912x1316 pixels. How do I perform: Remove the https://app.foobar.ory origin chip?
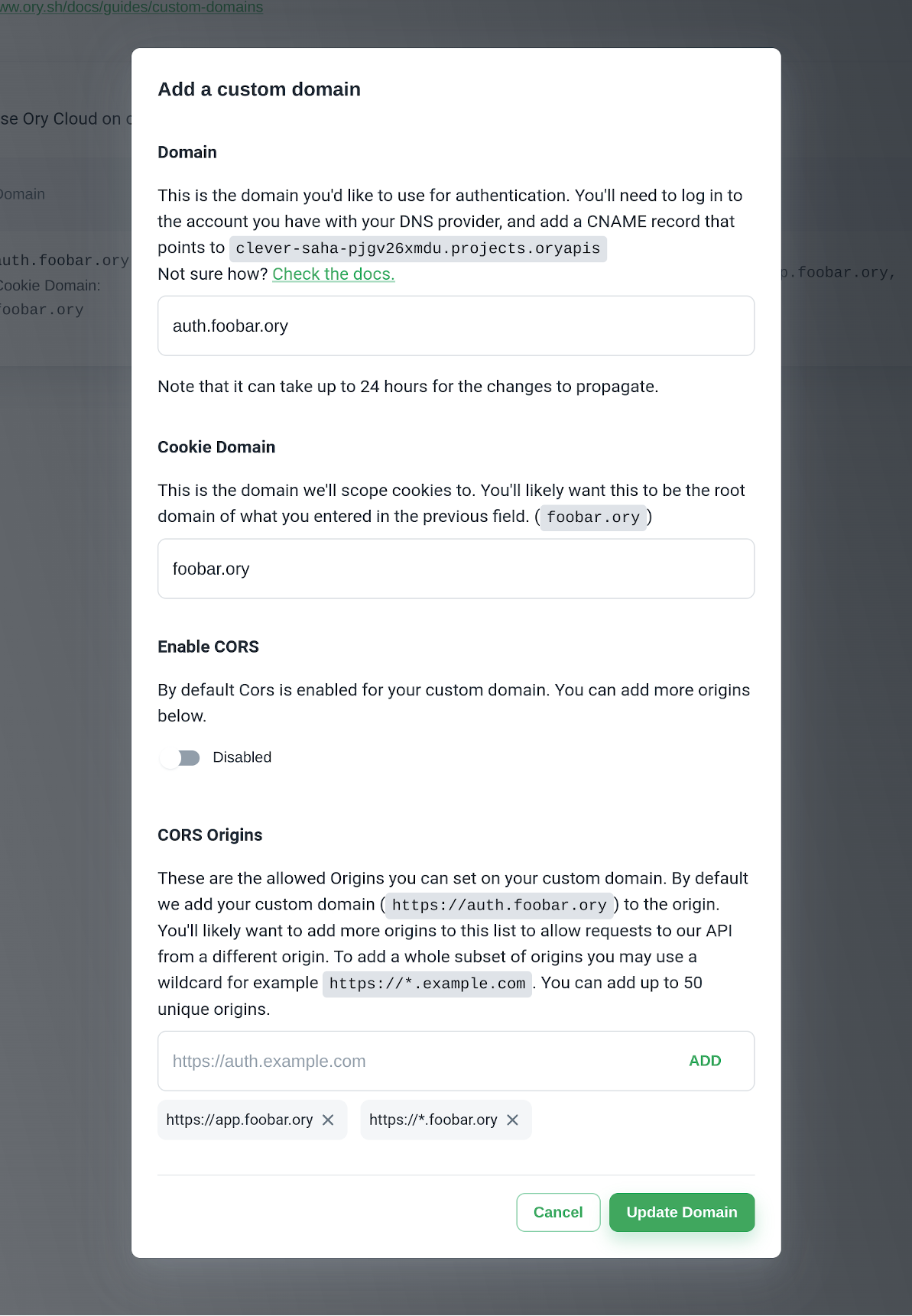point(328,1120)
